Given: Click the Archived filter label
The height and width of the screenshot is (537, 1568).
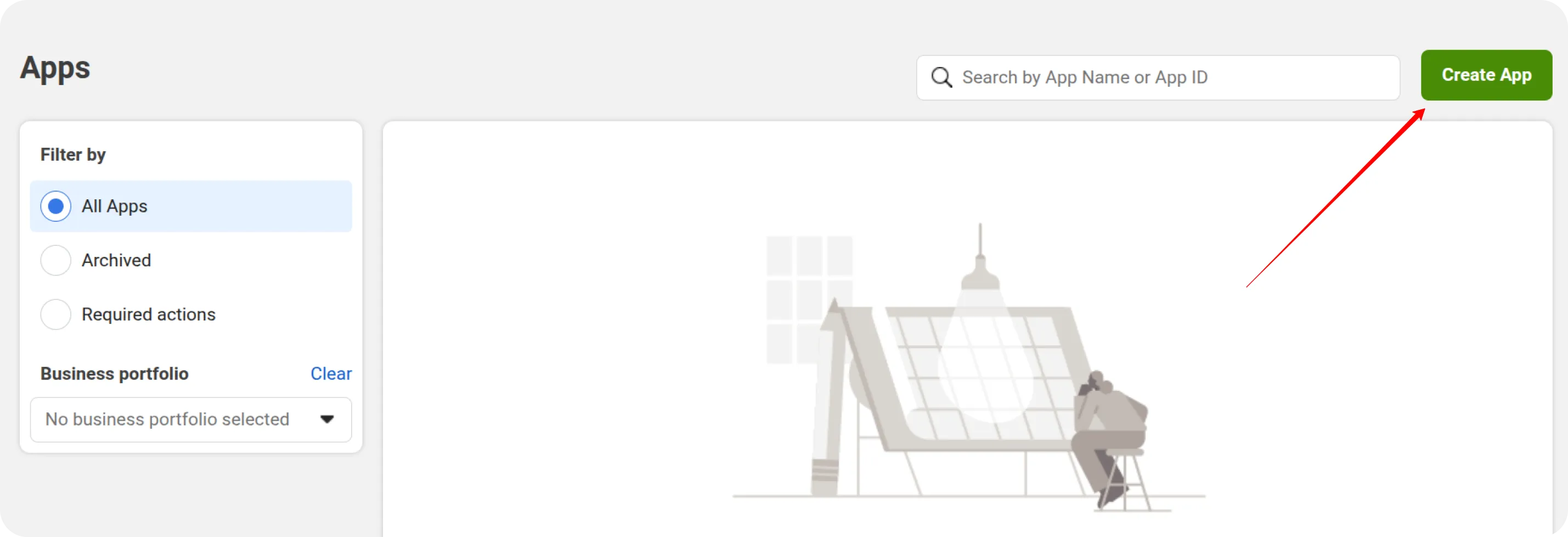Looking at the screenshot, I should (x=116, y=261).
